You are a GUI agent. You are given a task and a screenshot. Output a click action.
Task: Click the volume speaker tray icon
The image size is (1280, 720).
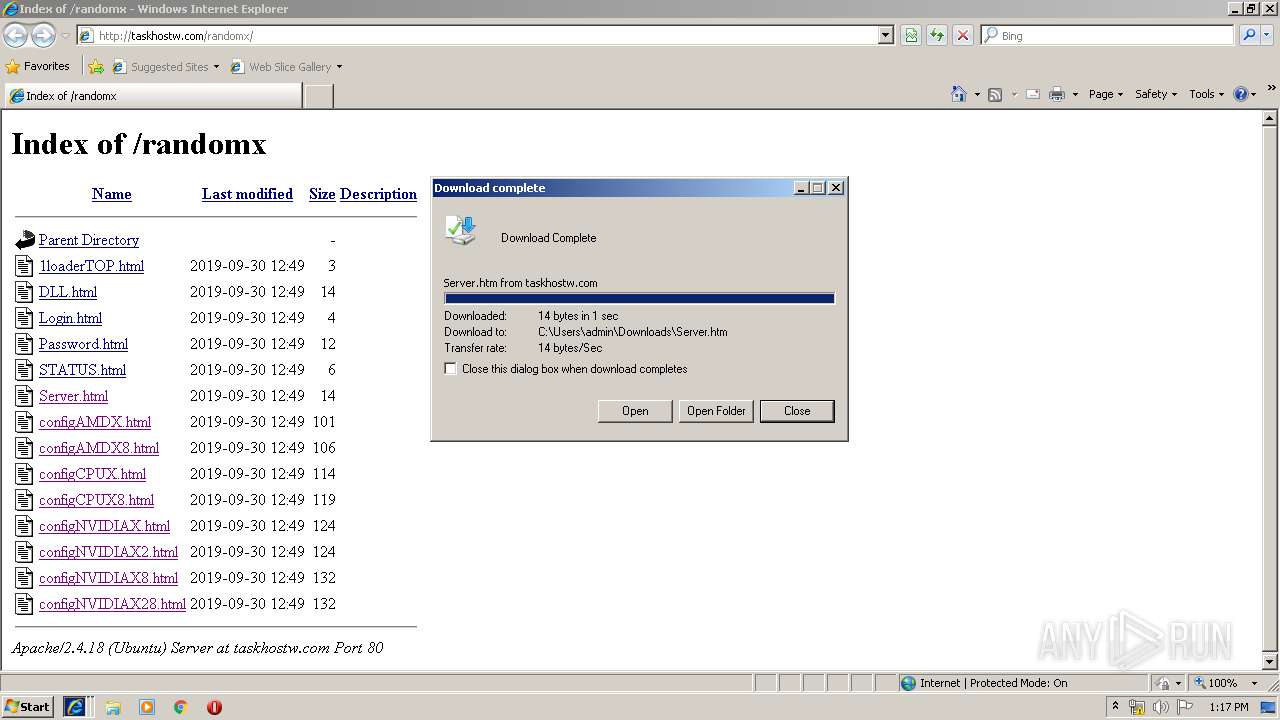click(x=1160, y=707)
